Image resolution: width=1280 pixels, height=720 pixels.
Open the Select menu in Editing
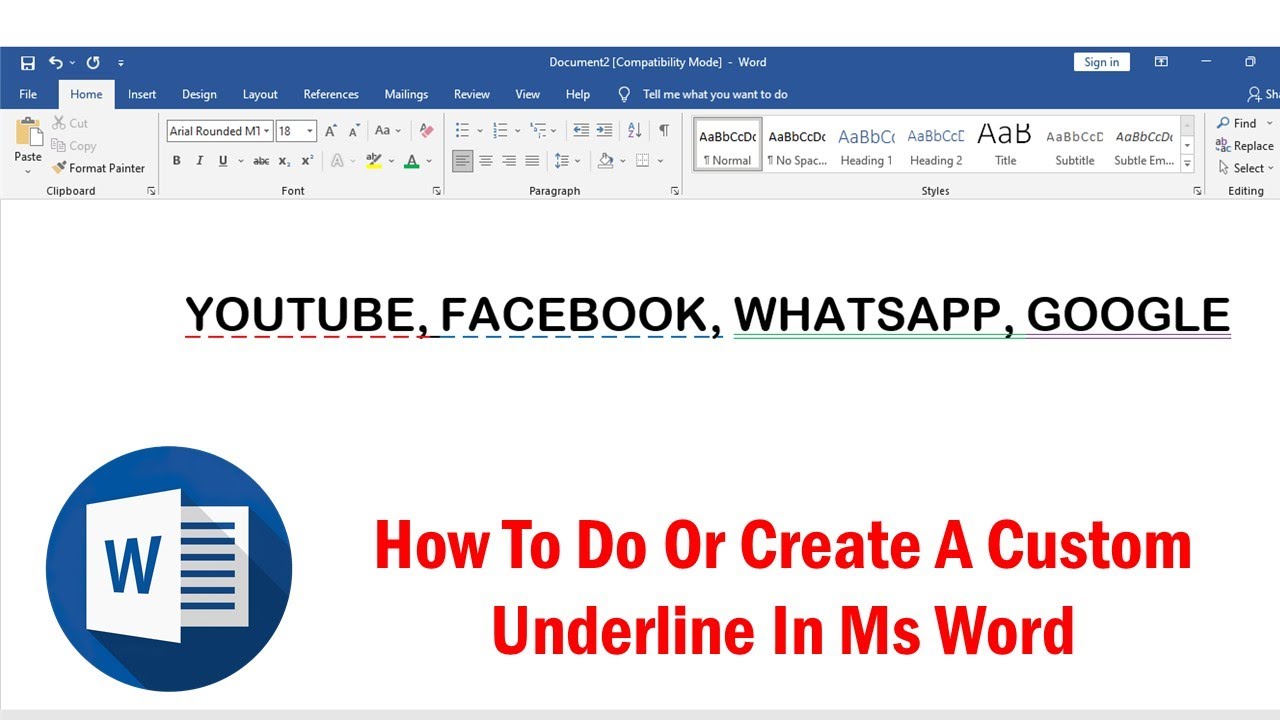point(1245,168)
